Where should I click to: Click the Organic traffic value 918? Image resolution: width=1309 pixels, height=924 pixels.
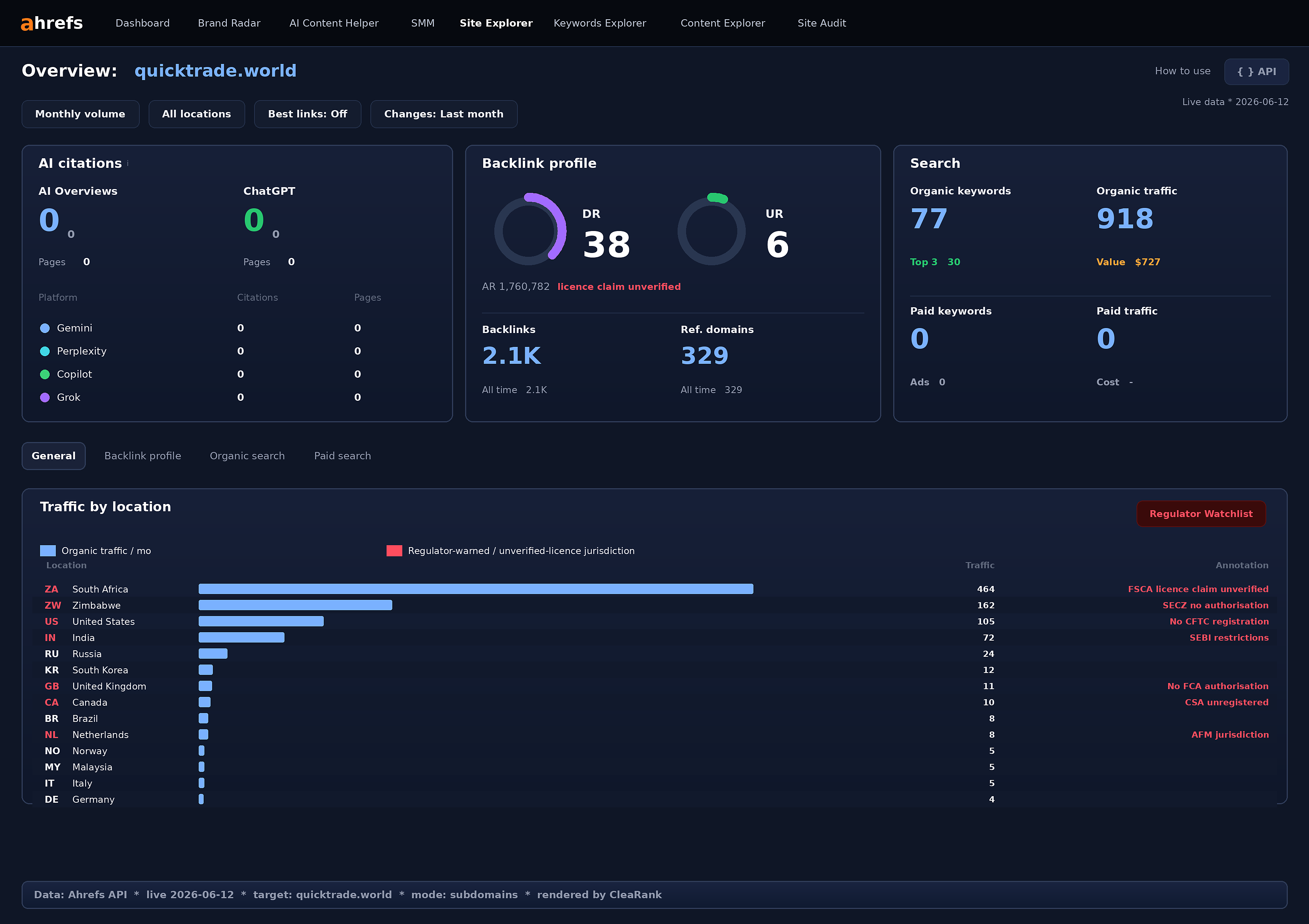(x=1125, y=219)
